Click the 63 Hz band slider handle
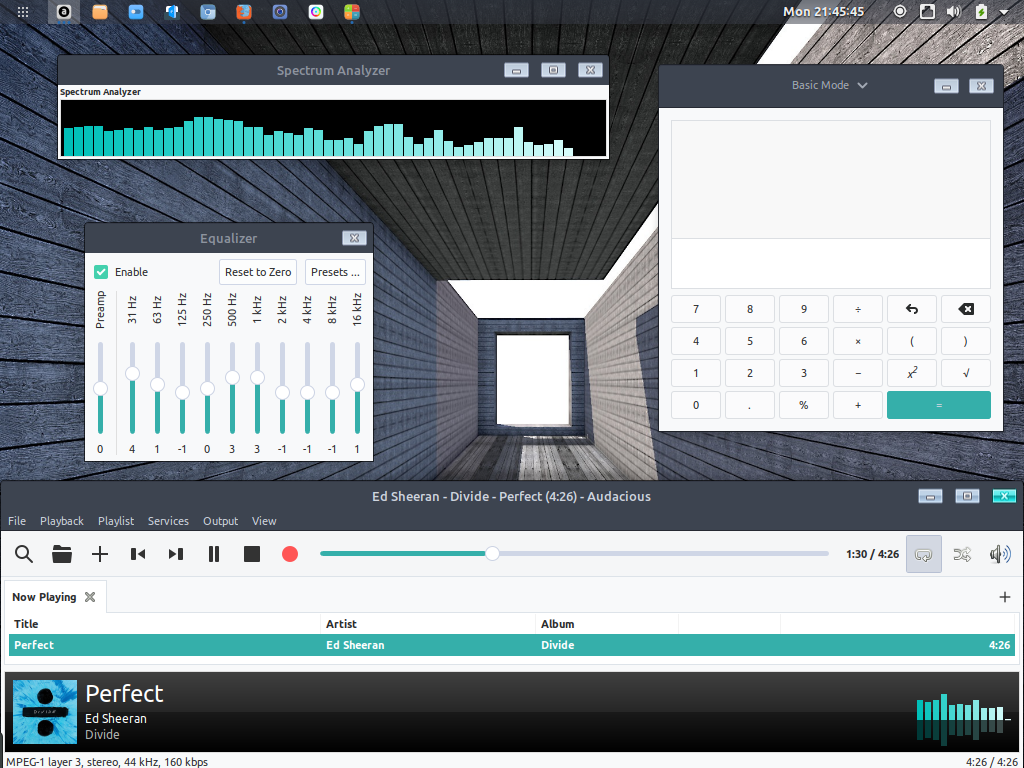Viewport: 1024px width, 768px height. click(x=157, y=385)
